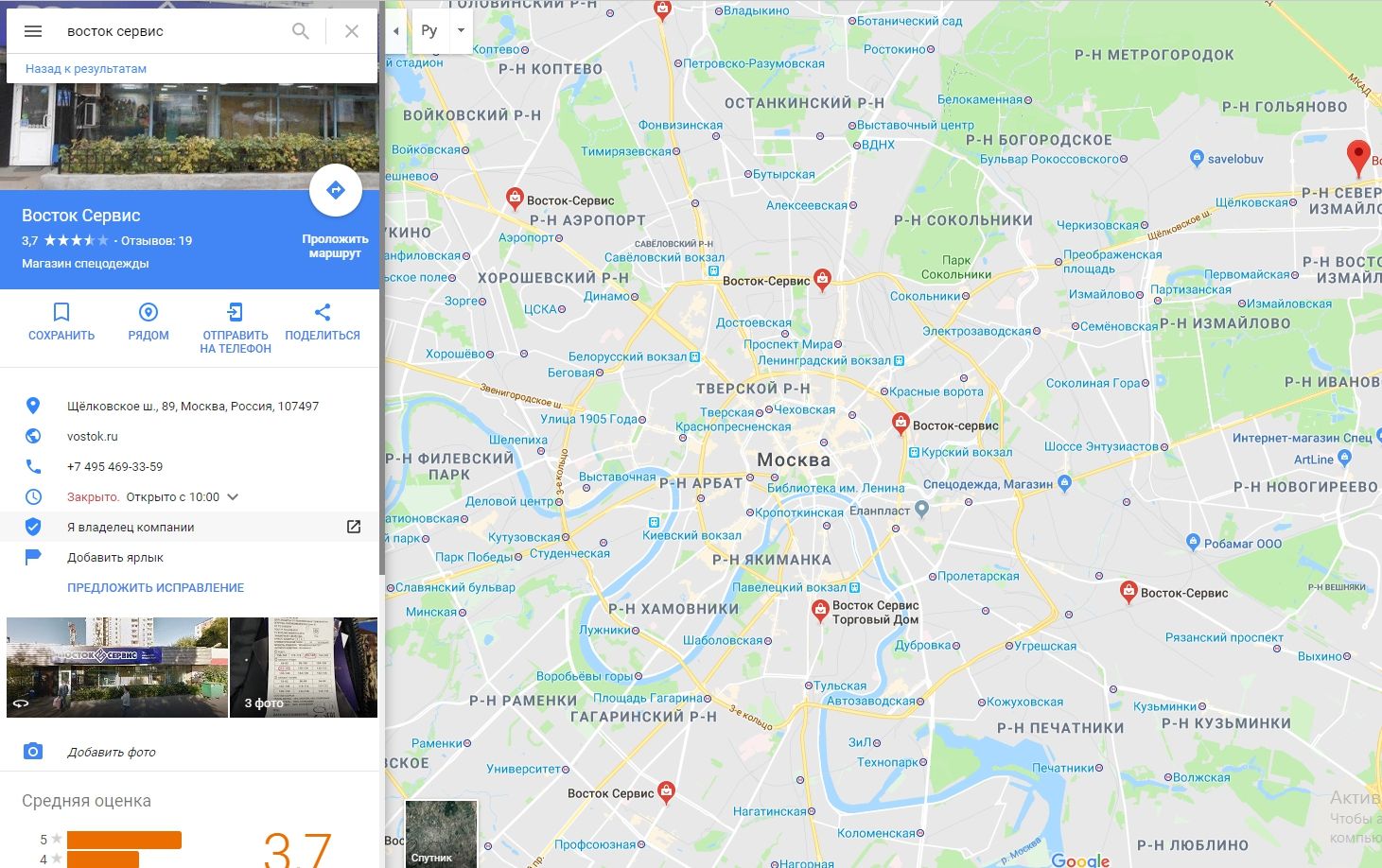This screenshot has height=868, width=1382.
Task: Open the vostok.ru website link
Action: coord(93,436)
